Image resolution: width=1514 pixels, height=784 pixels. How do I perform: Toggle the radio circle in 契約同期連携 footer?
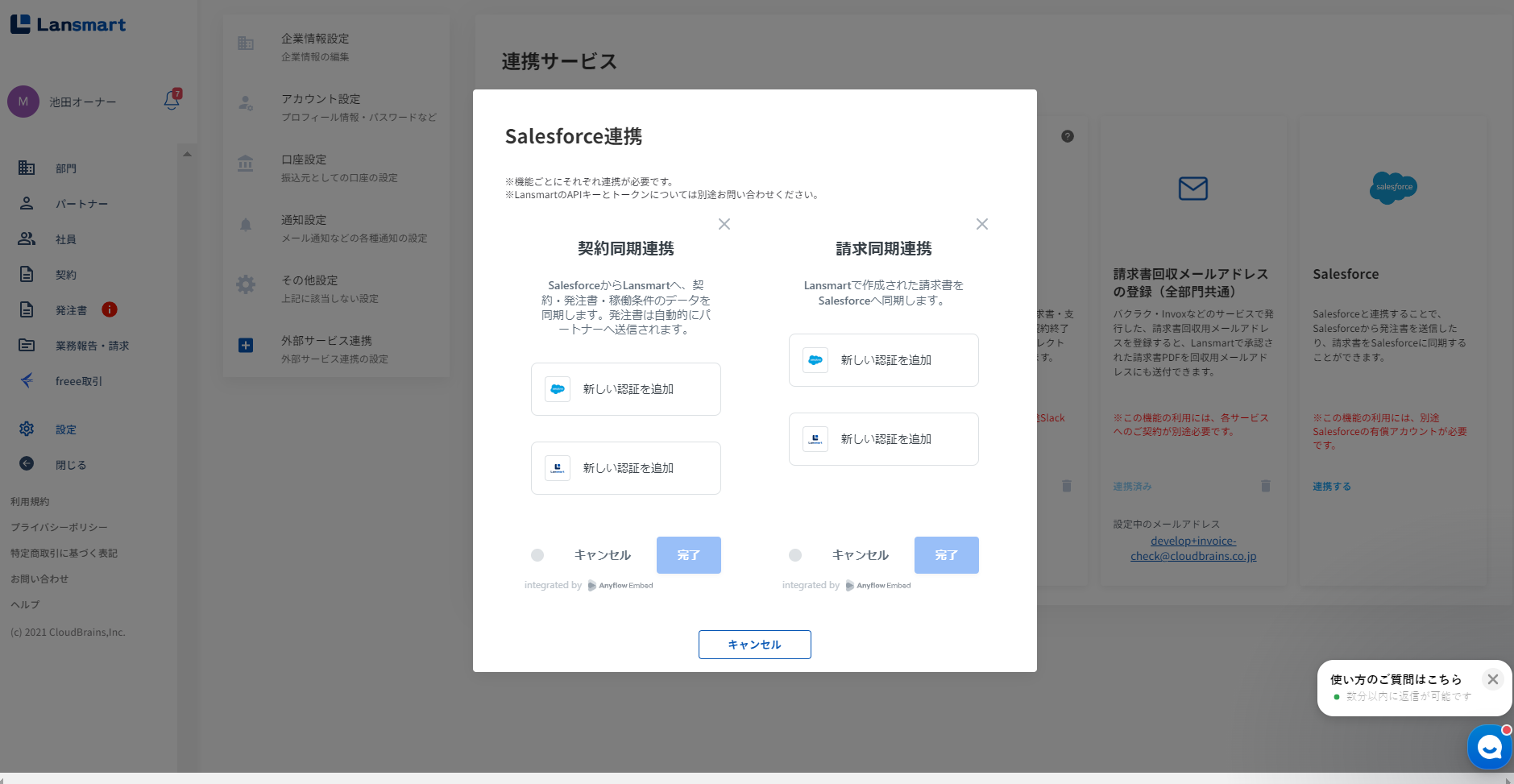(537, 555)
